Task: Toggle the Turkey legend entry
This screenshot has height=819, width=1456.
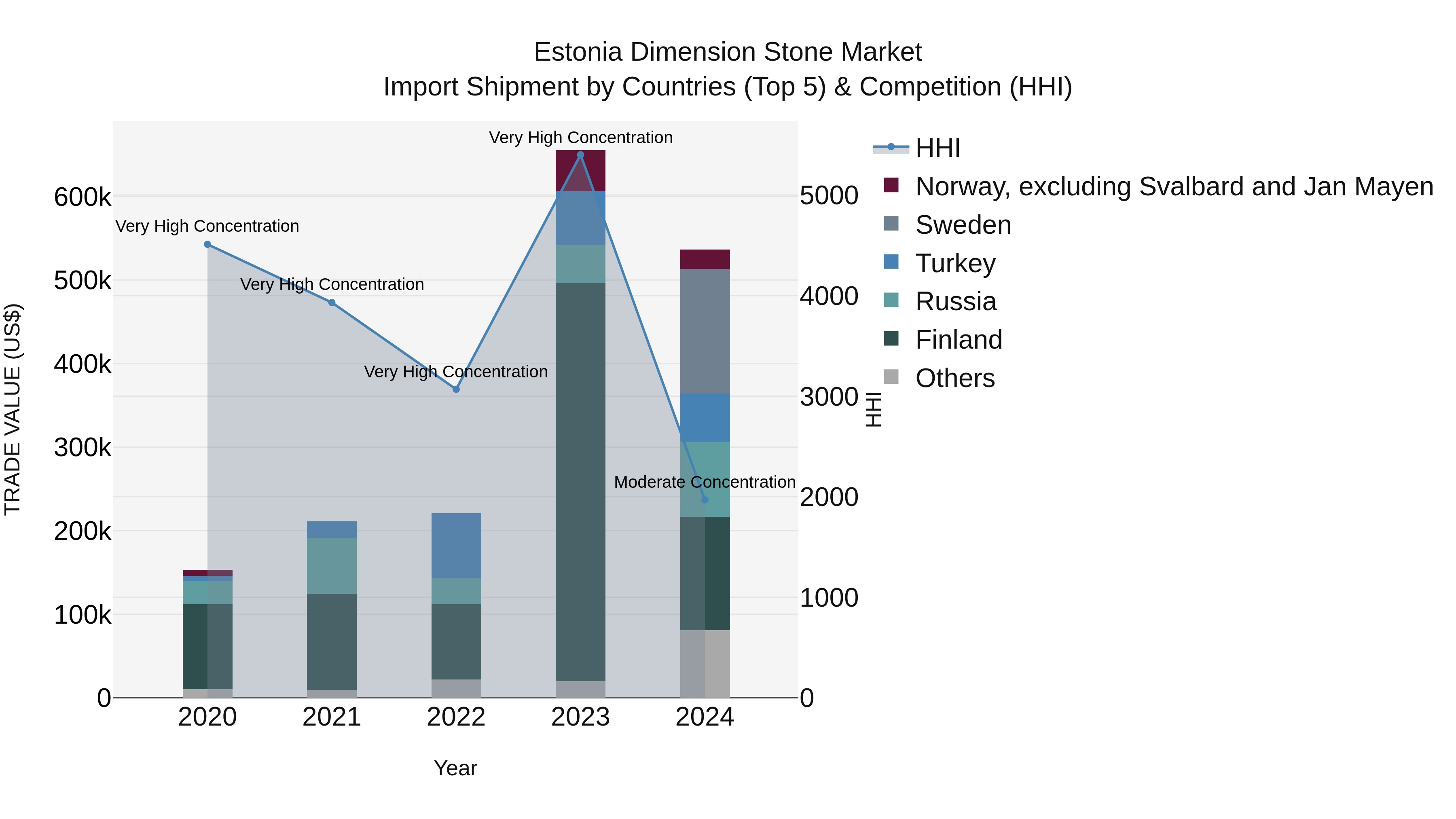Action: (x=940, y=263)
